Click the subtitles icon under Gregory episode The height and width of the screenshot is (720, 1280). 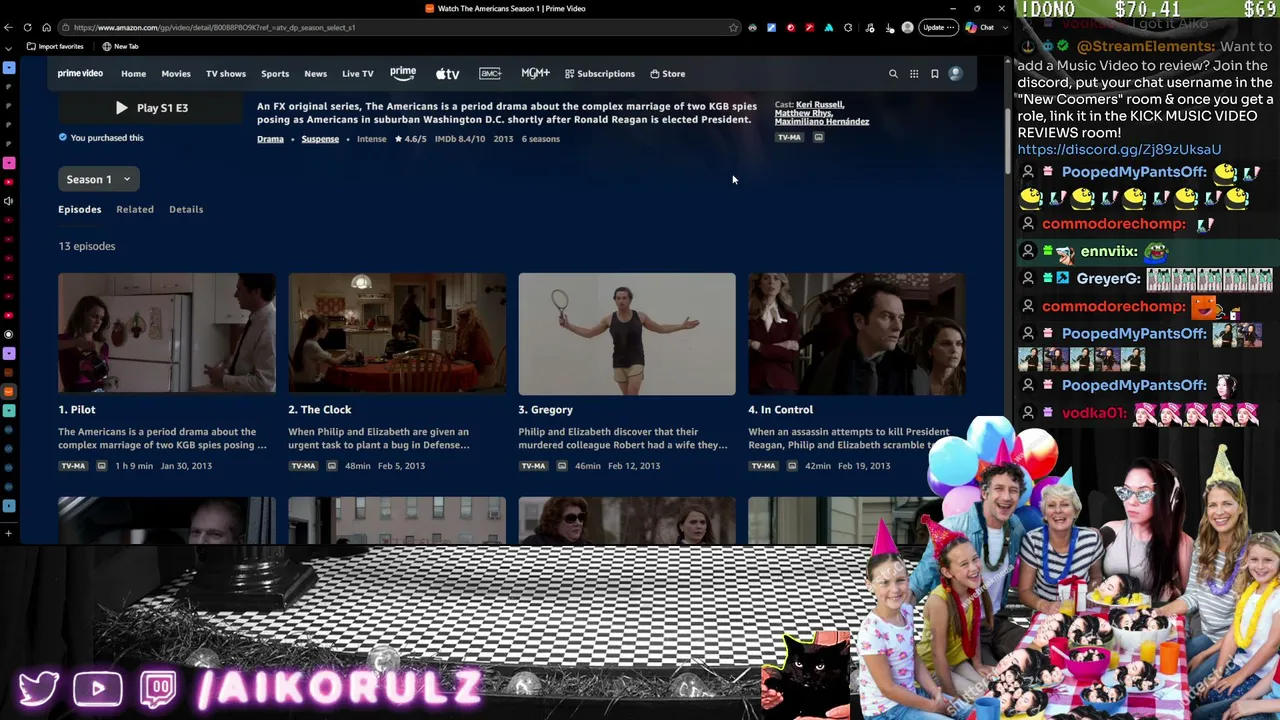coord(561,466)
